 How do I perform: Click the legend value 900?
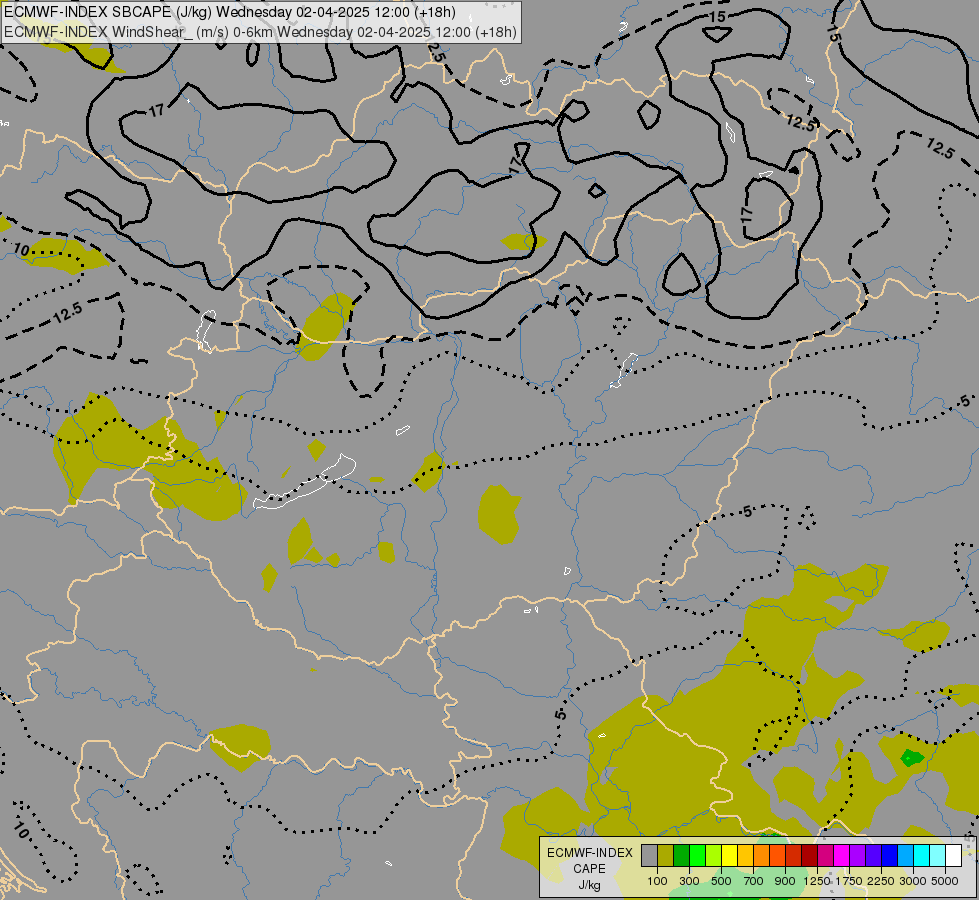point(785,881)
